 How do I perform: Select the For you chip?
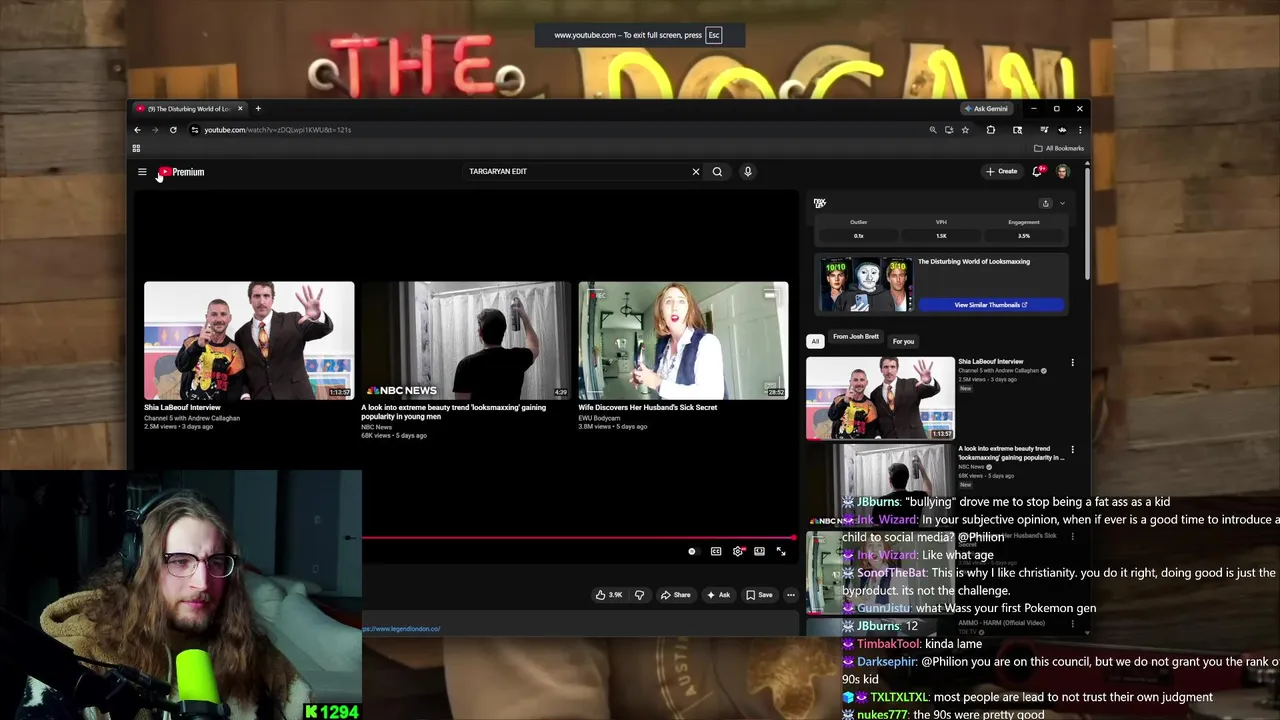point(903,341)
